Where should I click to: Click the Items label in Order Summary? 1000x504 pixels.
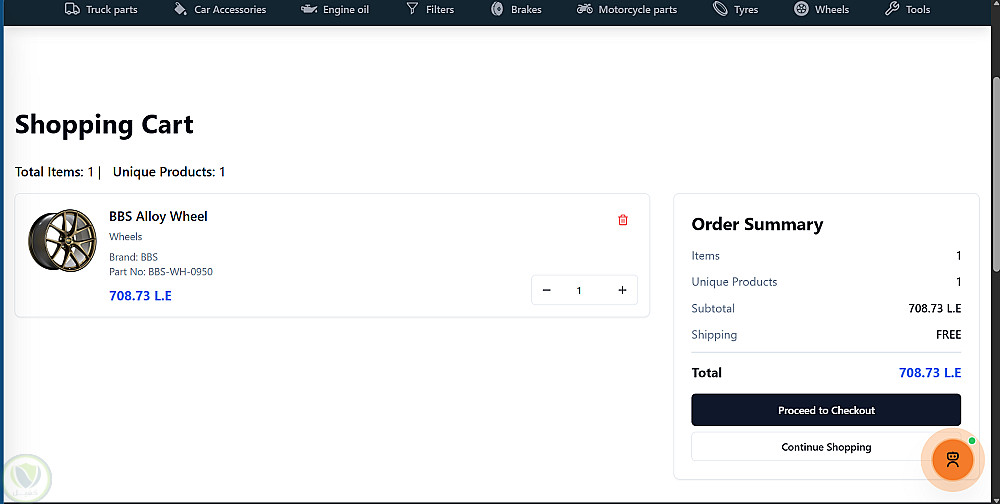coord(705,256)
